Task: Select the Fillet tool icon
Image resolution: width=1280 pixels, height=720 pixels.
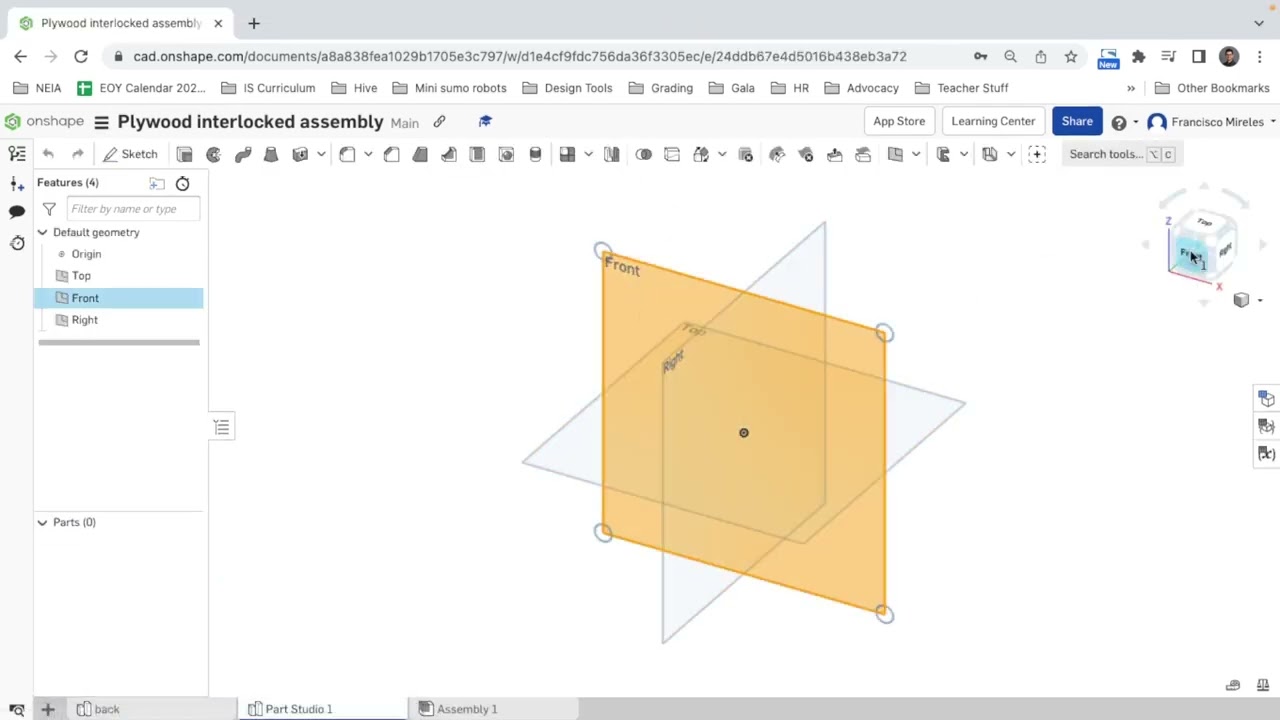Action: point(347,154)
